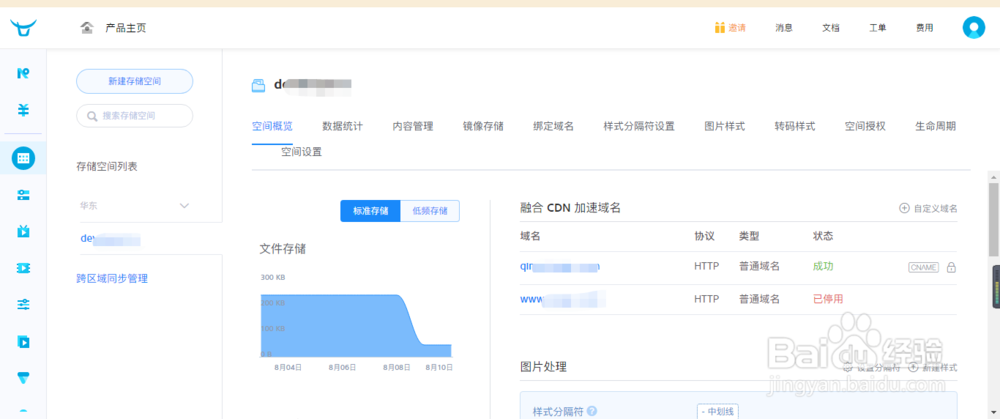Open the video film-strip icon in sidebar

click(x=23, y=268)
